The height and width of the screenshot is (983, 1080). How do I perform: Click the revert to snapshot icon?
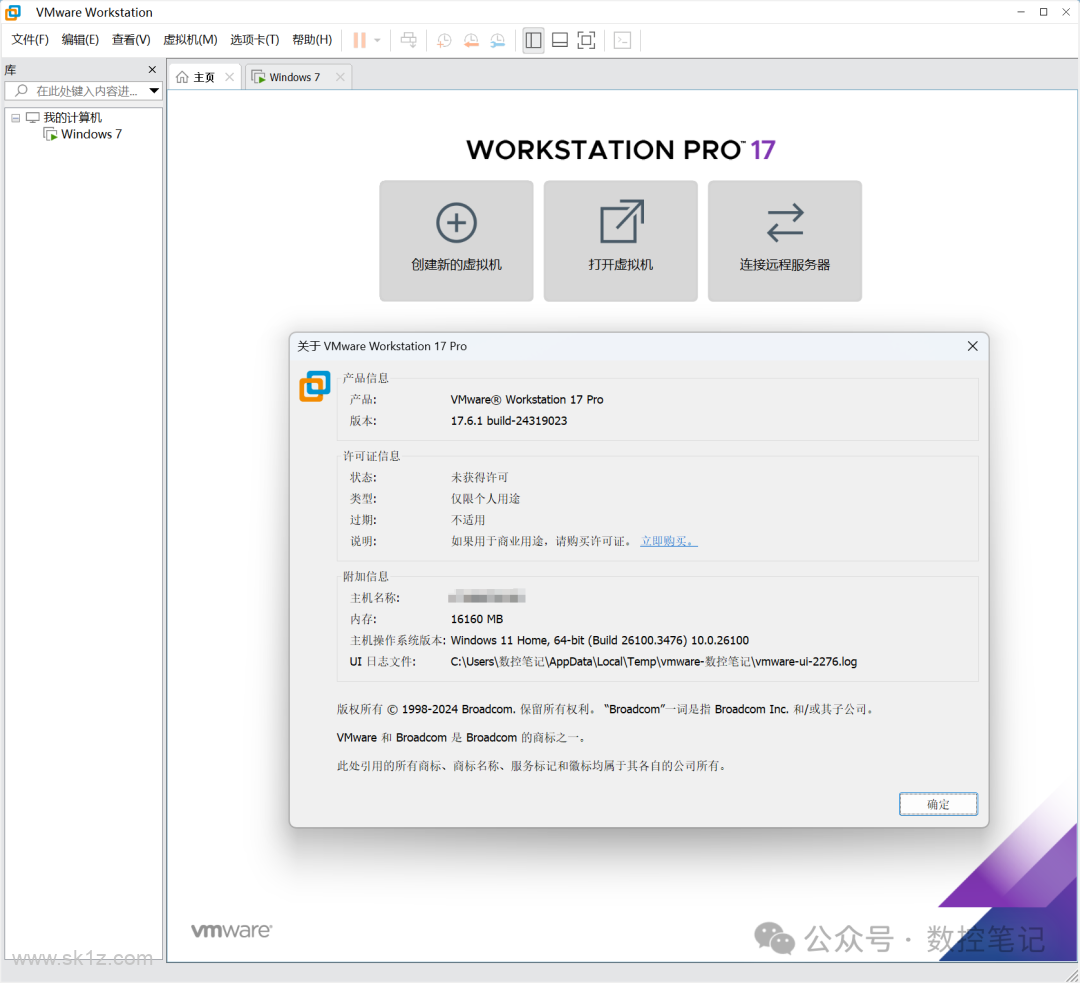(x=471, y=40)
